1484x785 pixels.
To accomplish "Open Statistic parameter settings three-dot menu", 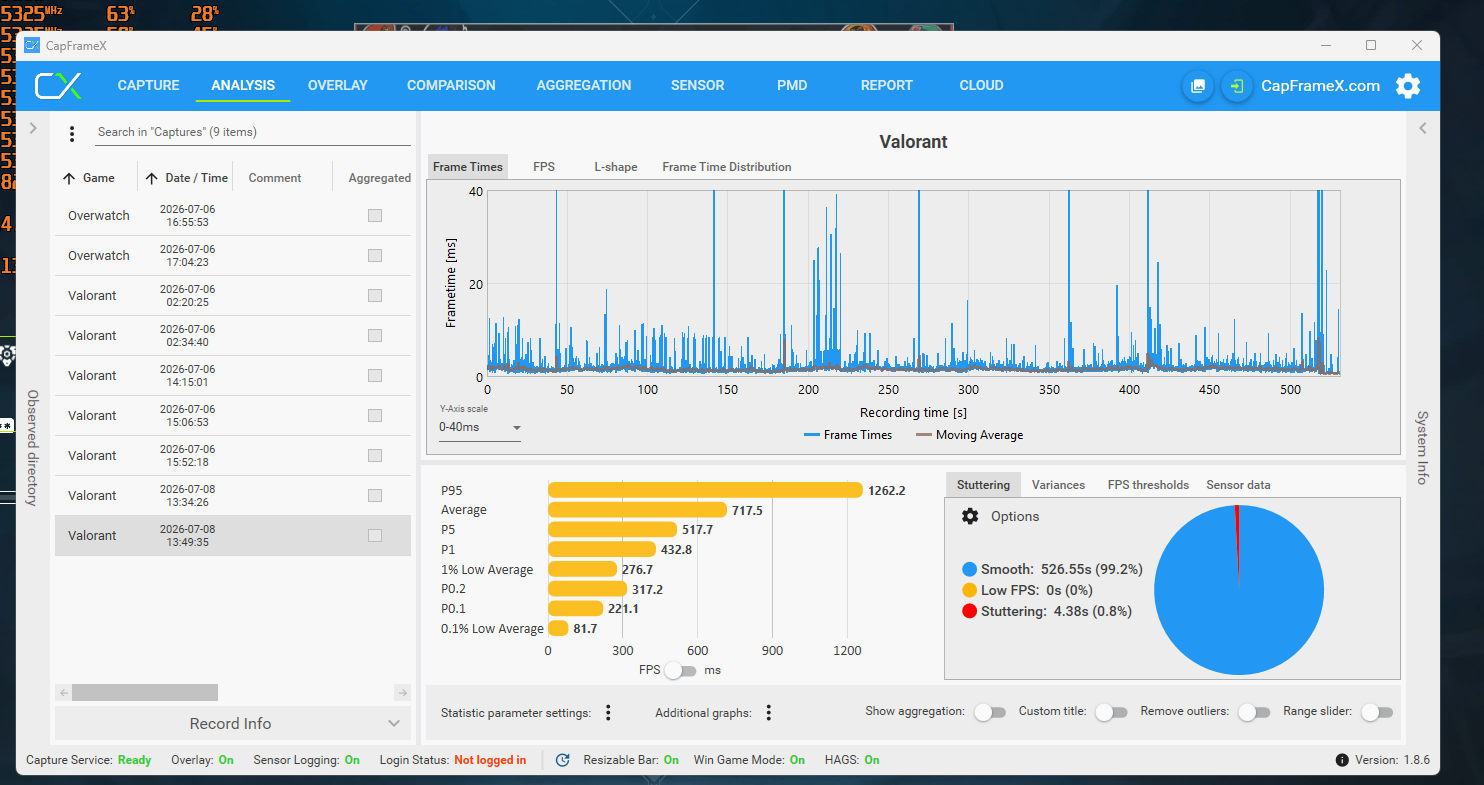I will [608, 713].
